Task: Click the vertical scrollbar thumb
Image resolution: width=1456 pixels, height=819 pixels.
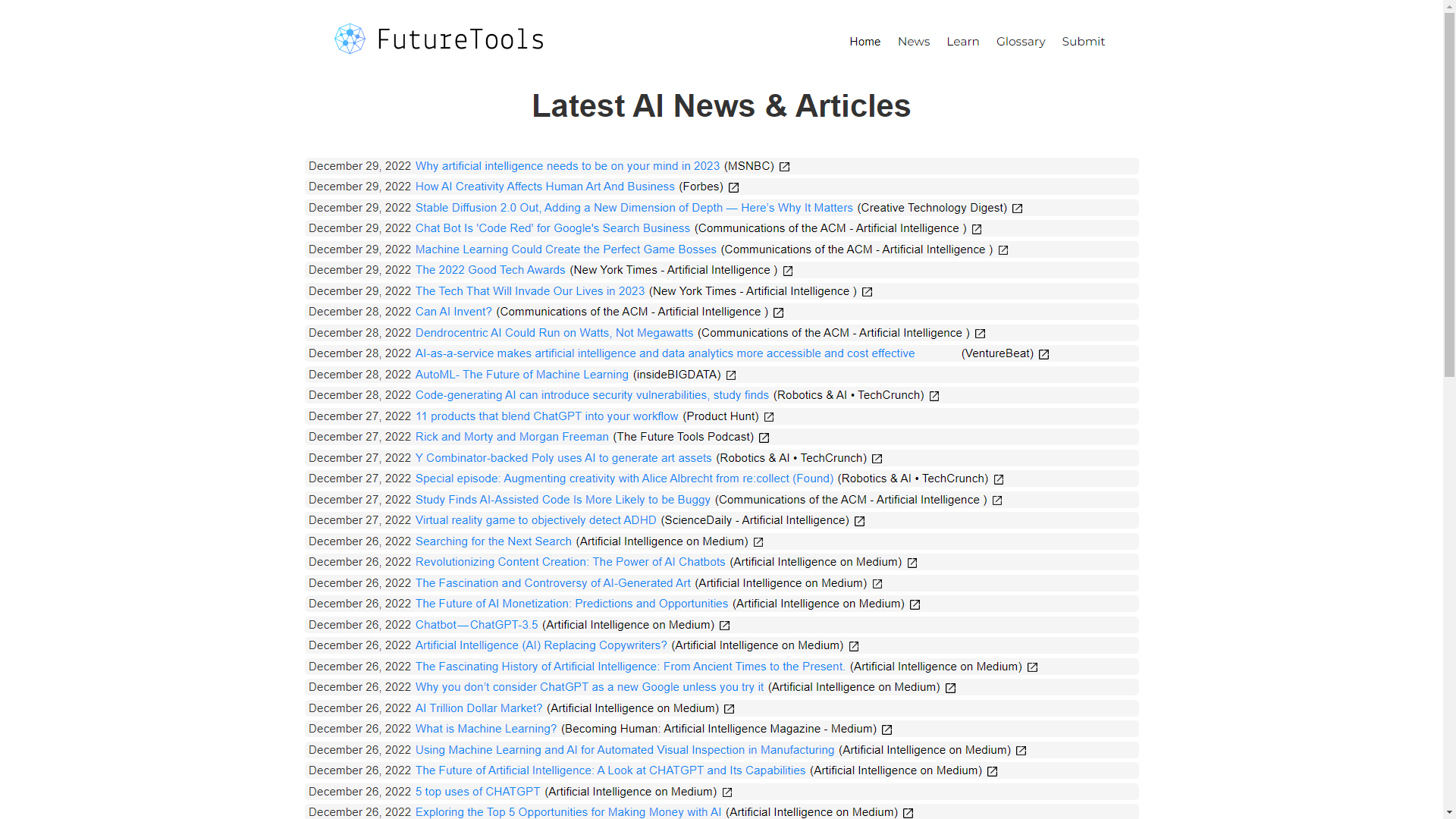Action: pos(1449,196)
